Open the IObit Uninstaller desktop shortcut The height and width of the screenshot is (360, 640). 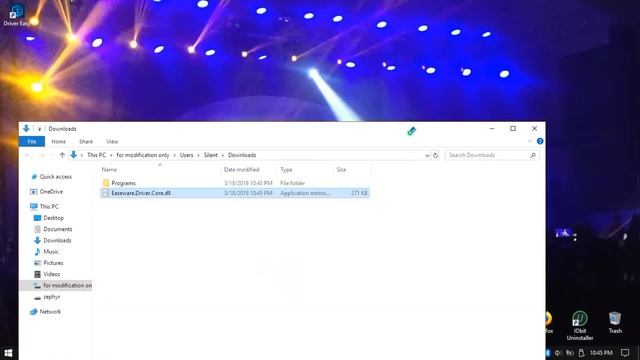[580, 325]
